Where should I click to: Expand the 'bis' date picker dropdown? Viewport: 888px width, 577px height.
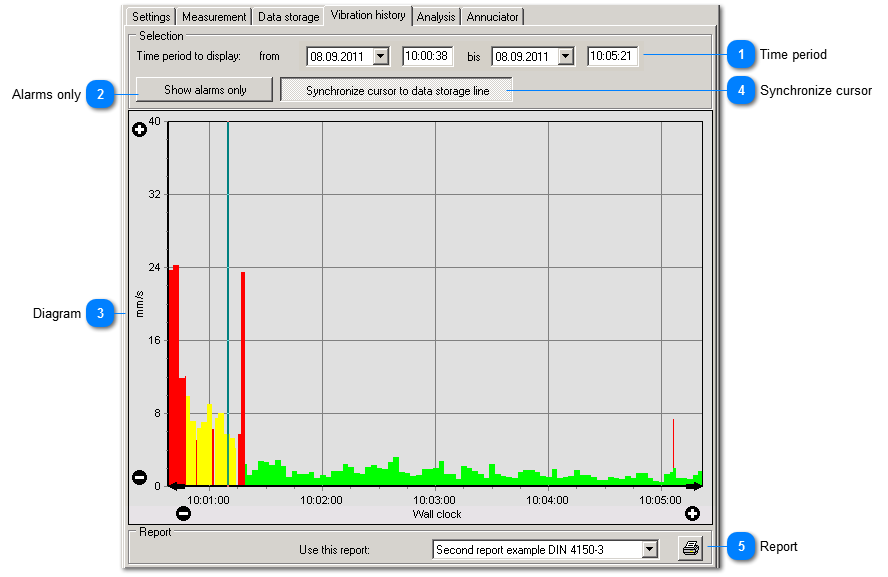(567, 55)
